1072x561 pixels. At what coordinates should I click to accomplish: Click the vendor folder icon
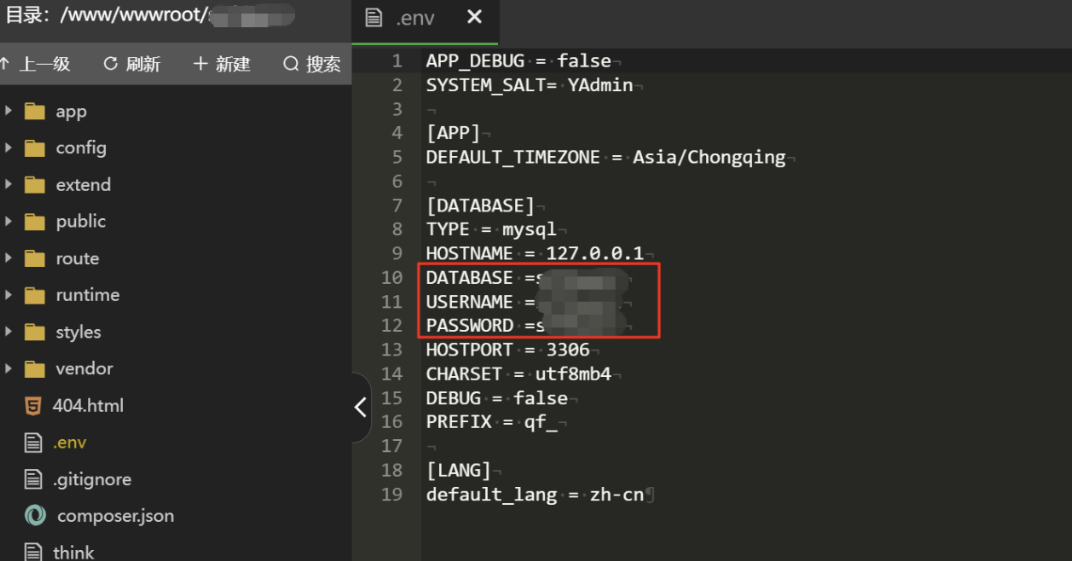point(35,369)
